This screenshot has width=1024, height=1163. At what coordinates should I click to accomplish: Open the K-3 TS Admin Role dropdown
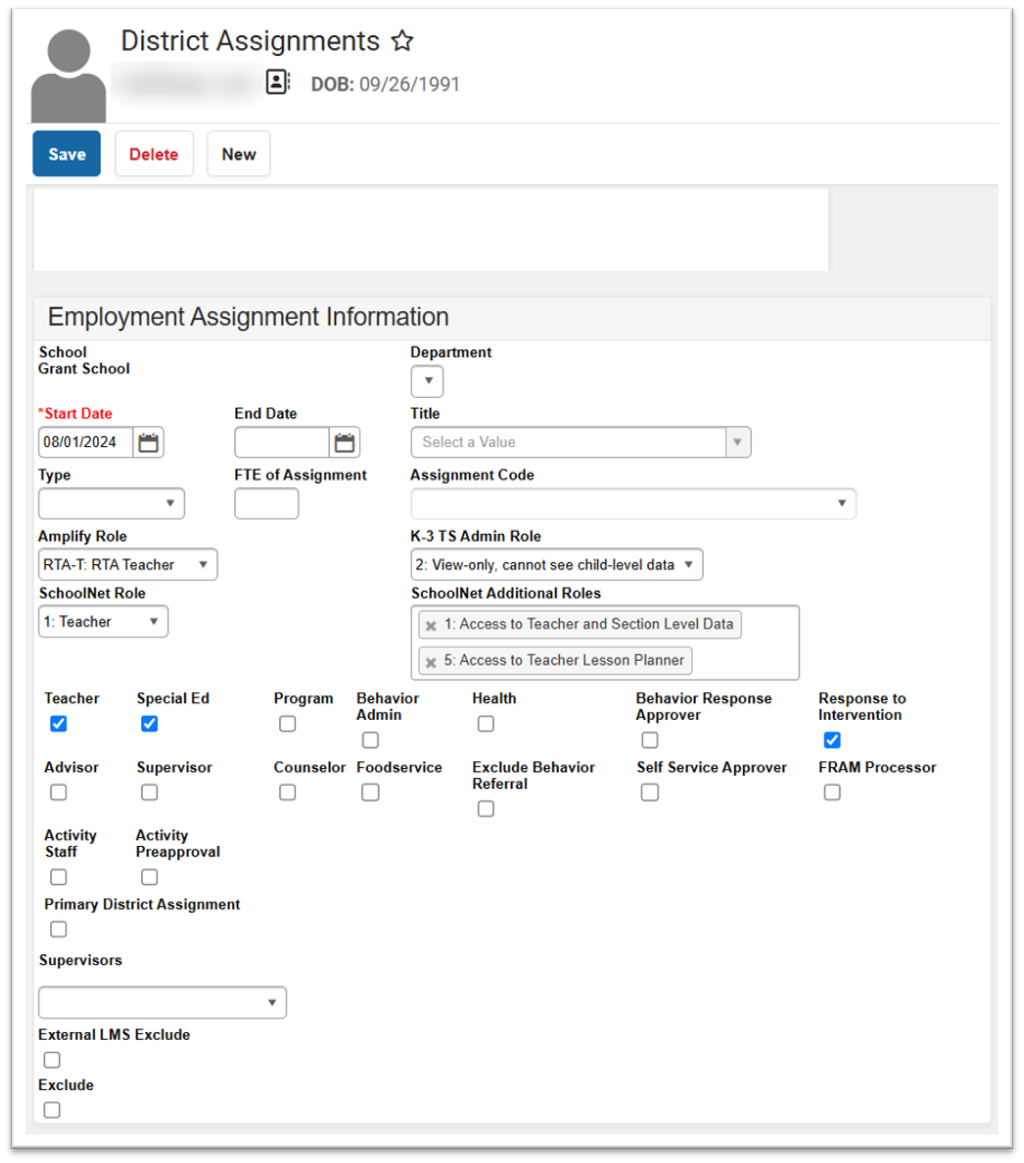click(557, 565)
